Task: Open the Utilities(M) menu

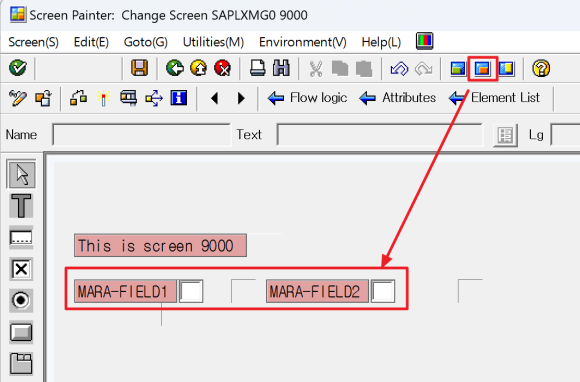Action: pos(213,42)
